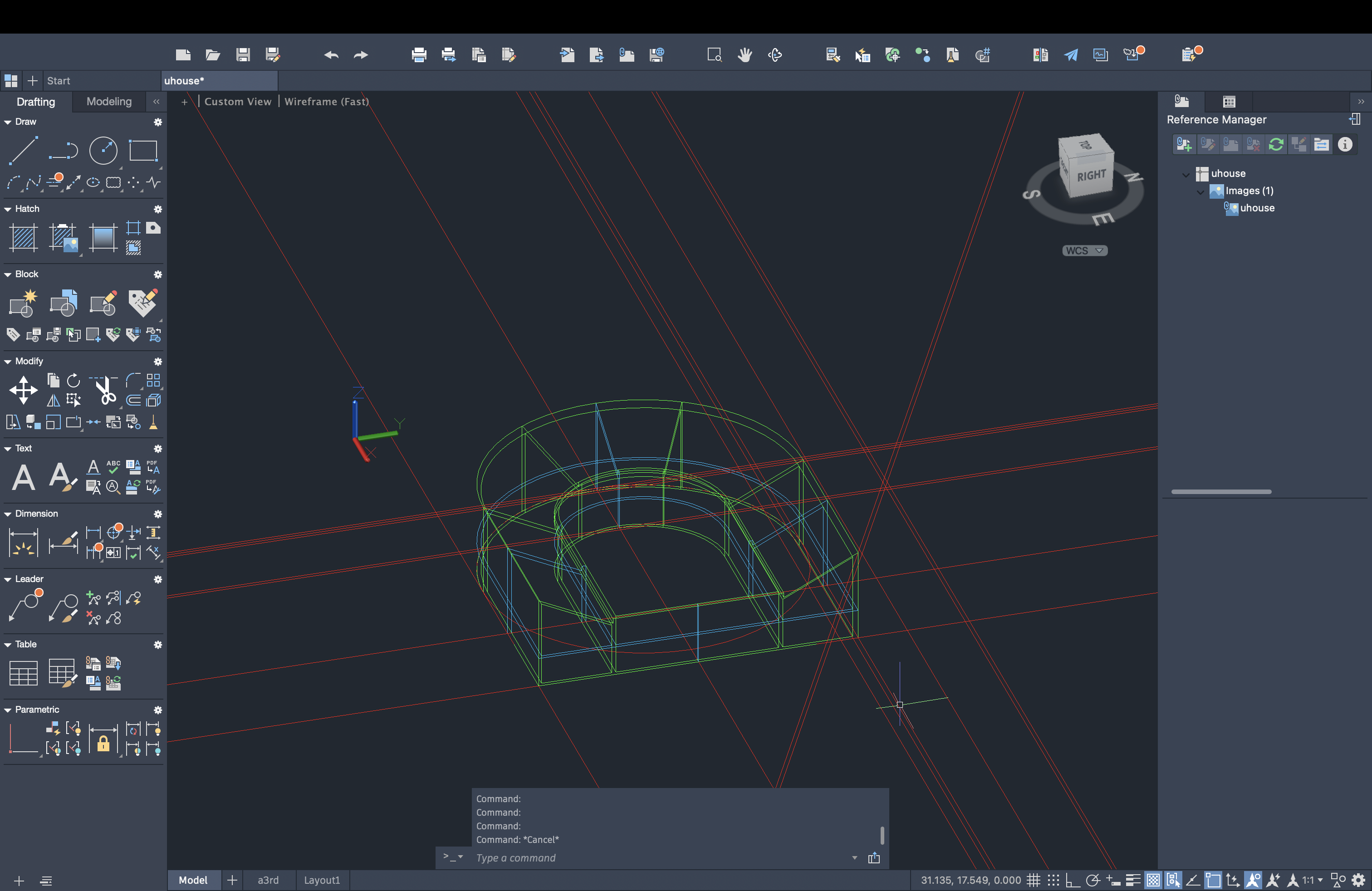Click the Custom View label
The width and height of the screenshot is (1372, 891).
(237, 102)
